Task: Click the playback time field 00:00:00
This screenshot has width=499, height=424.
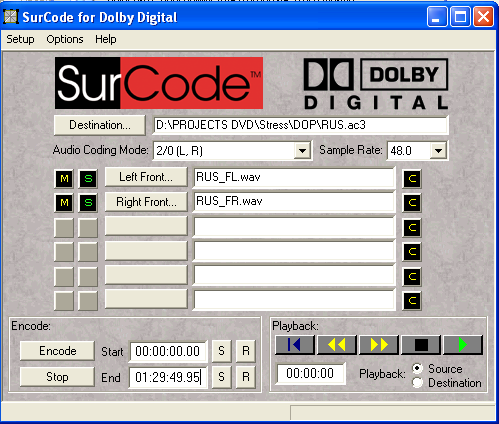Action: click(310, 373)
